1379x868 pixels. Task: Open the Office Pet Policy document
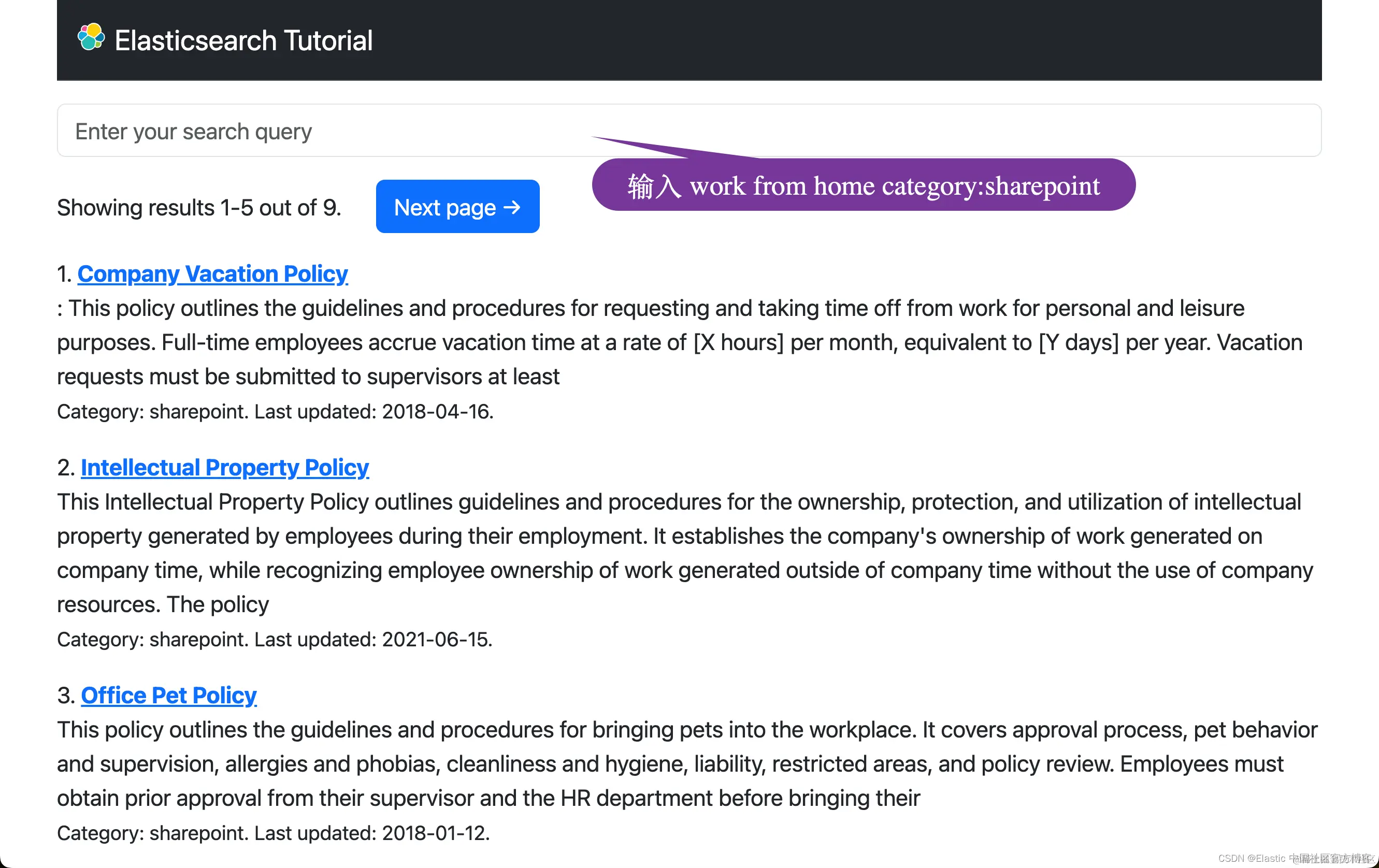[168, 695]
